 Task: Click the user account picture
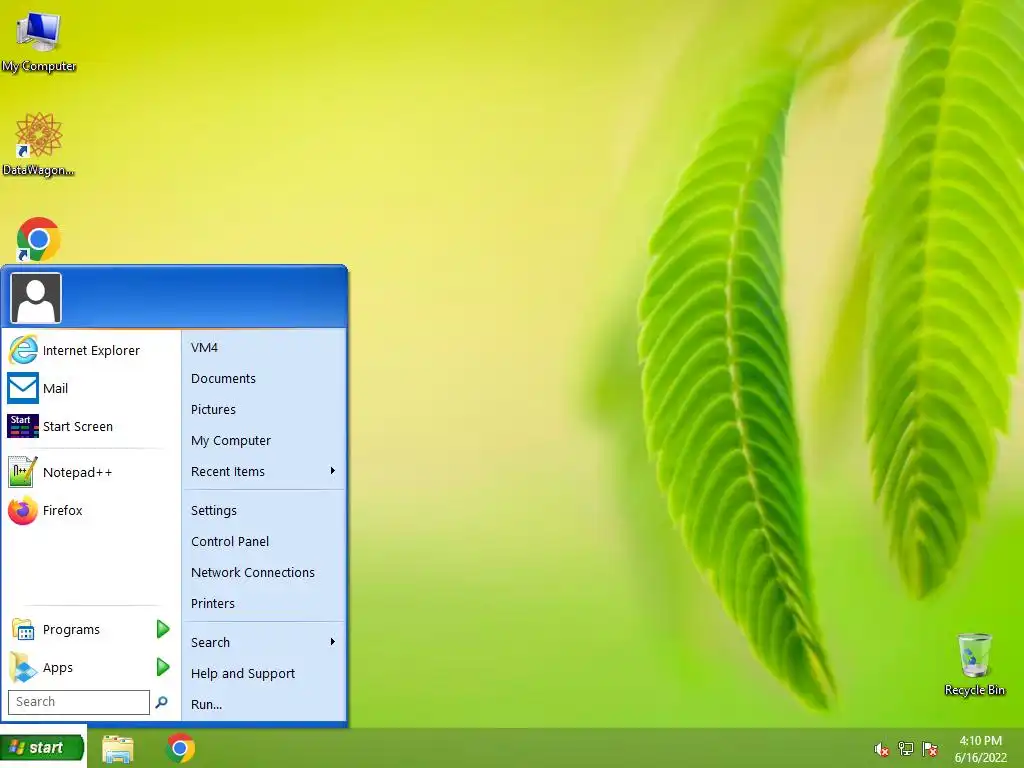click(36, 298)
